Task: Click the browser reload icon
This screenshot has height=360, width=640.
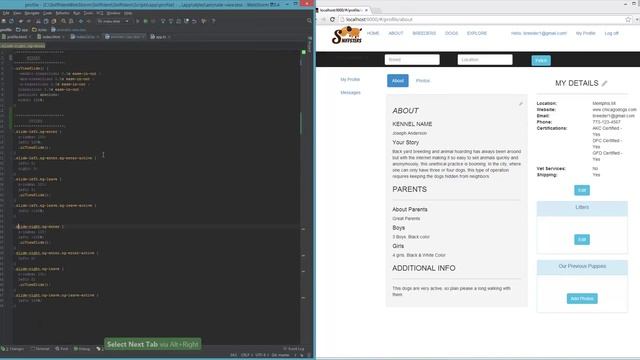Action: [x=332, y=19]
